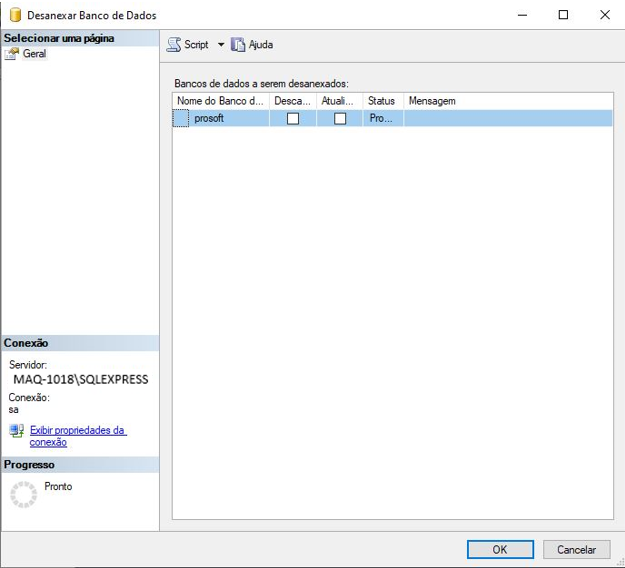The image size is (625, 568).
Task: Click the Status cell of prosoft row
Action: point(382,118)
